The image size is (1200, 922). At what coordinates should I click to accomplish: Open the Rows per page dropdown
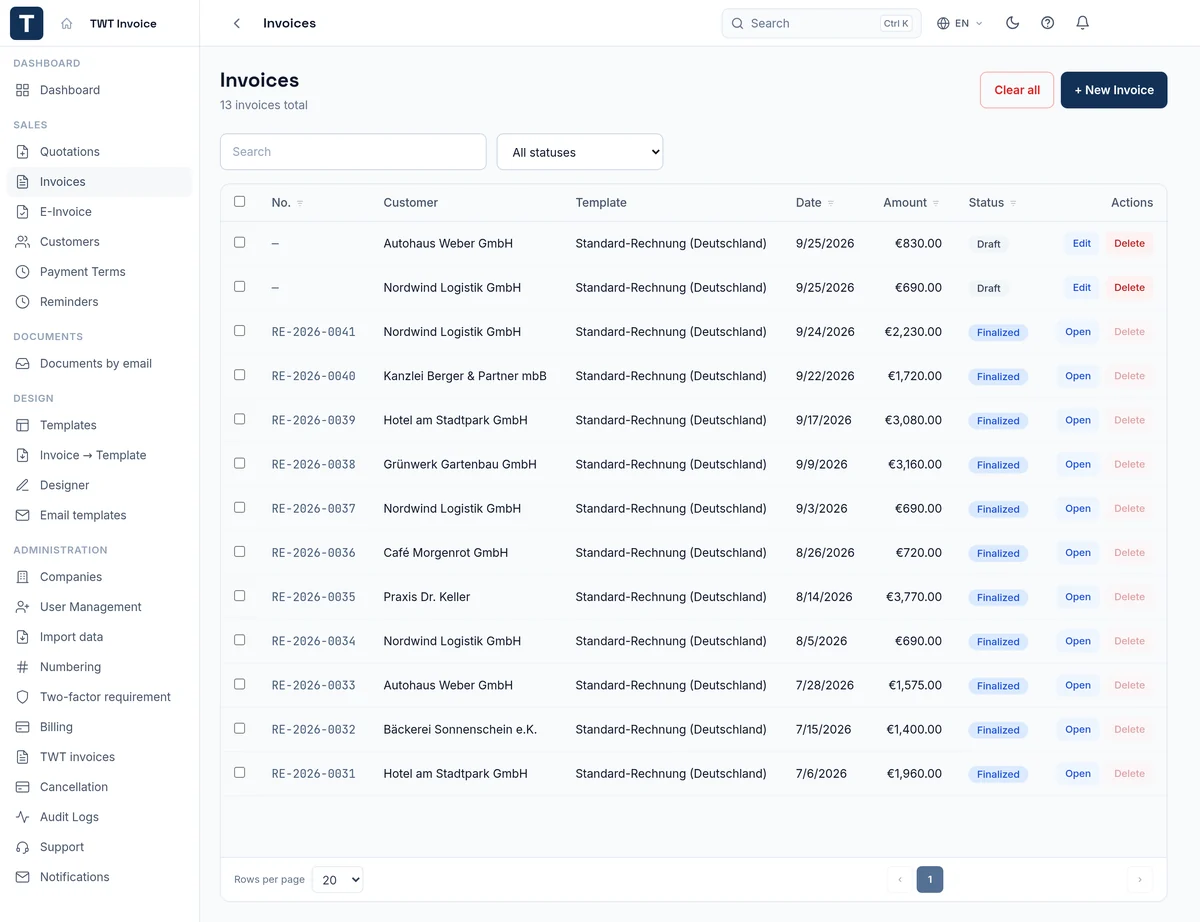click(x=337, y=880)
